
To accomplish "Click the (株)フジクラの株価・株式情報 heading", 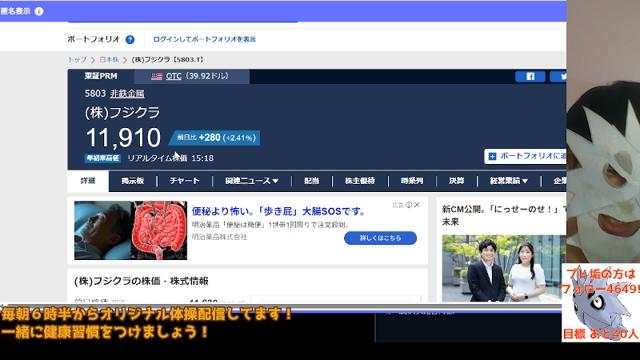I will (141, 281).
